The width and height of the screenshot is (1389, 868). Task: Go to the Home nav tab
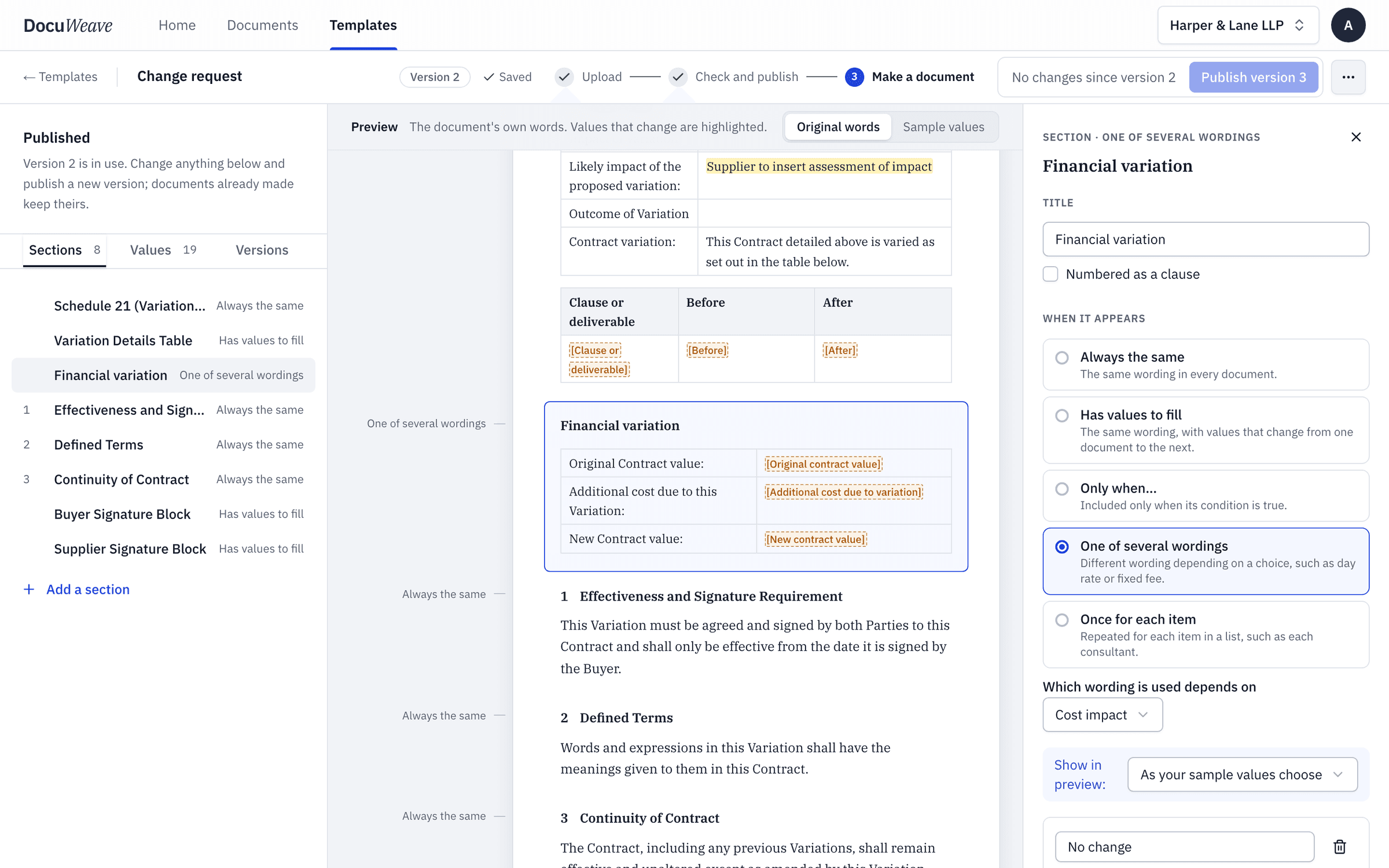(177, 25)
